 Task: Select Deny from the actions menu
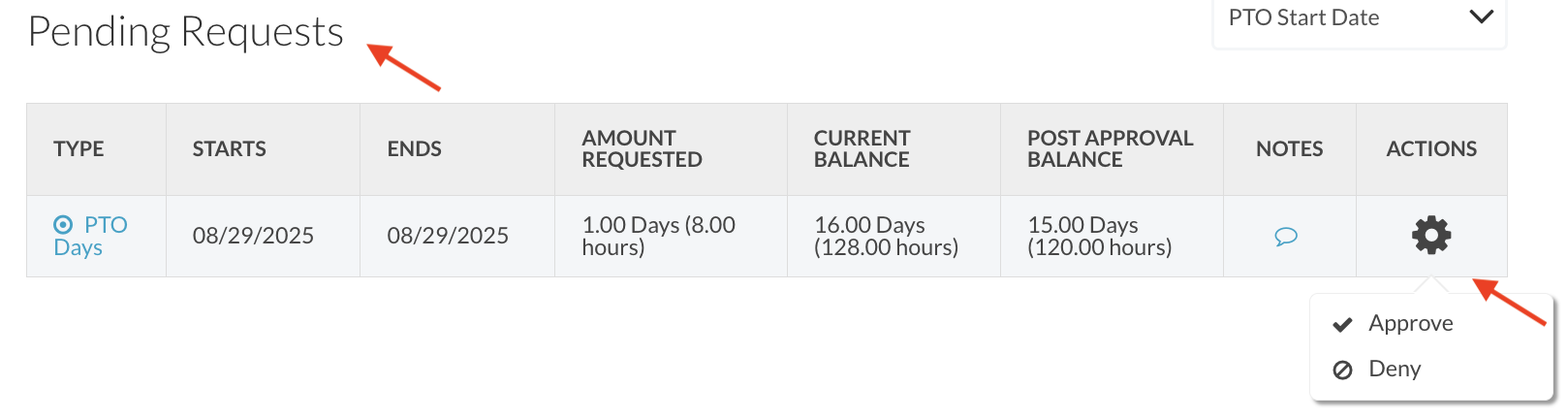(x=1395, y=369)
